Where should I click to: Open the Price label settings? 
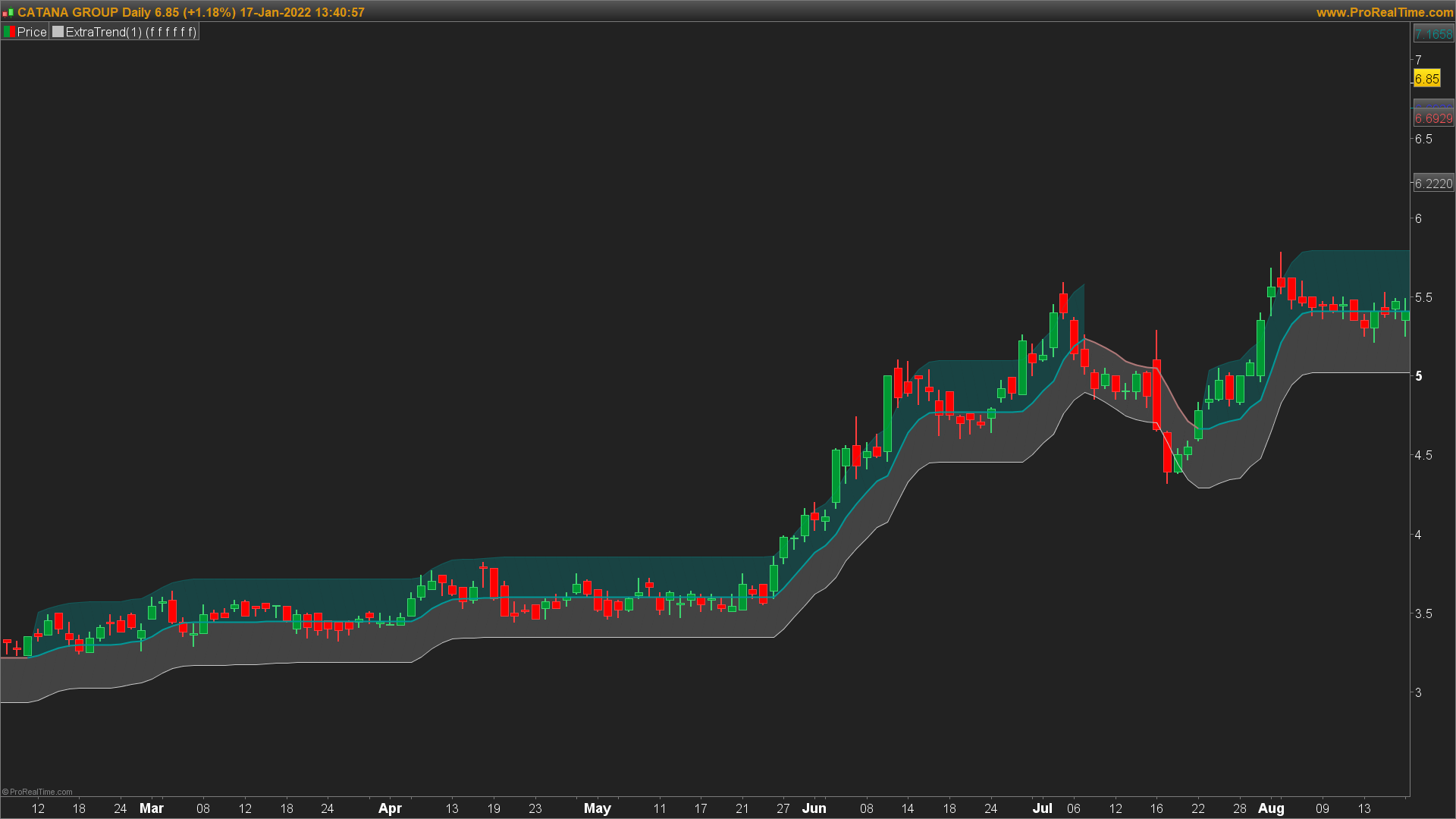click(x=32, y=32)
